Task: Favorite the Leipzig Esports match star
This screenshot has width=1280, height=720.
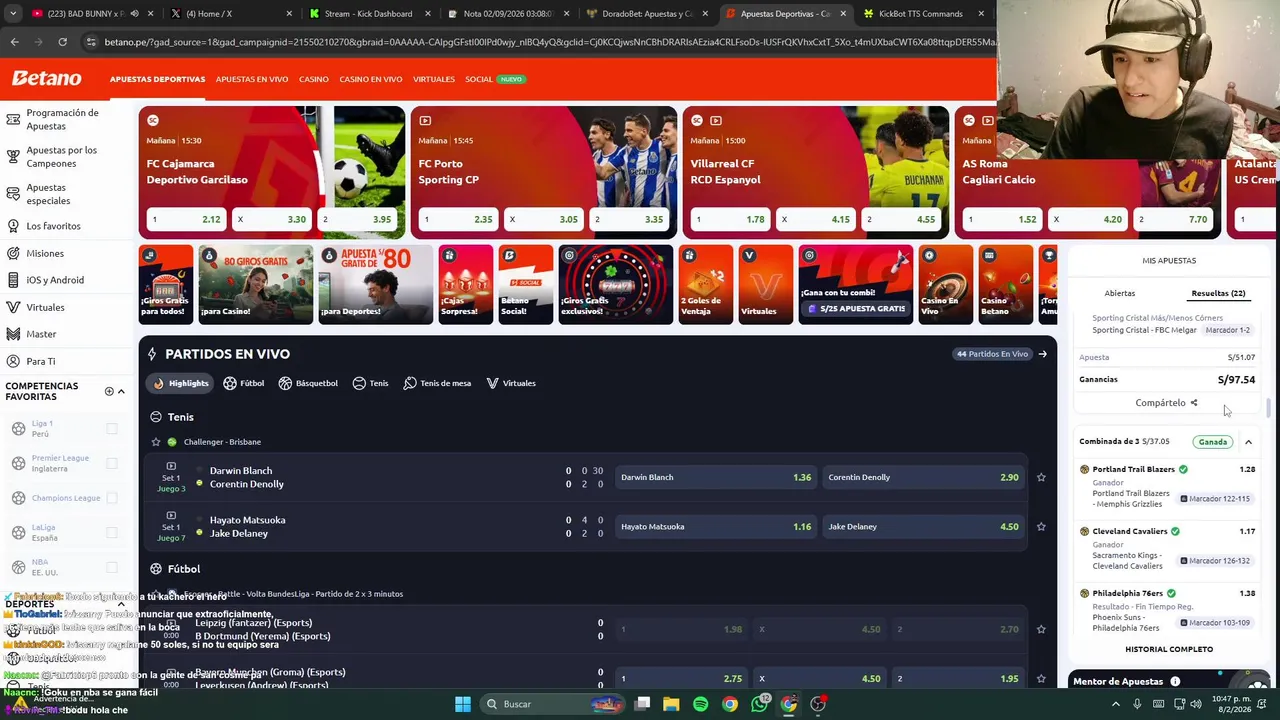Action: pos(1041,629)
